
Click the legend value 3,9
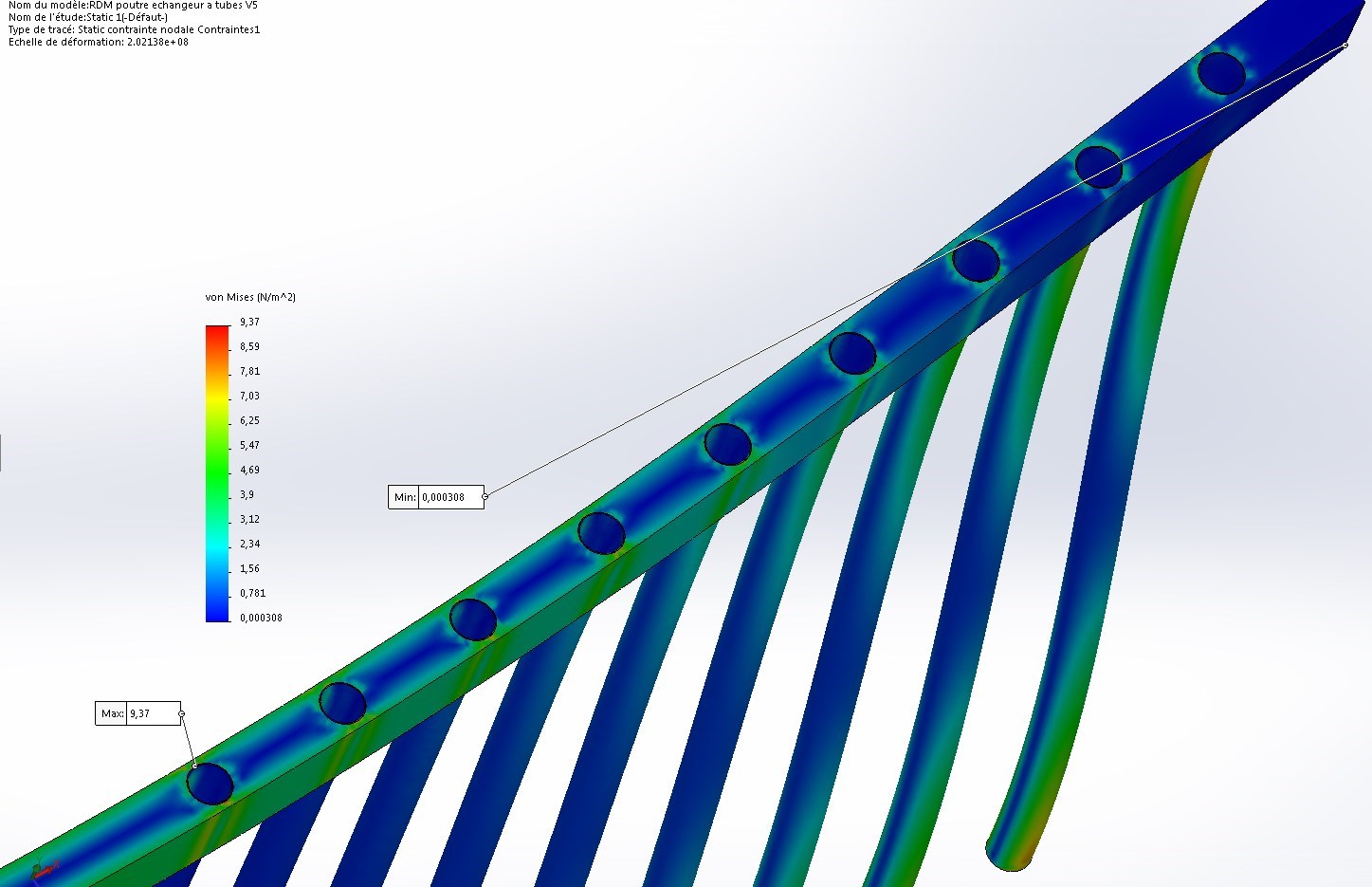247,494
